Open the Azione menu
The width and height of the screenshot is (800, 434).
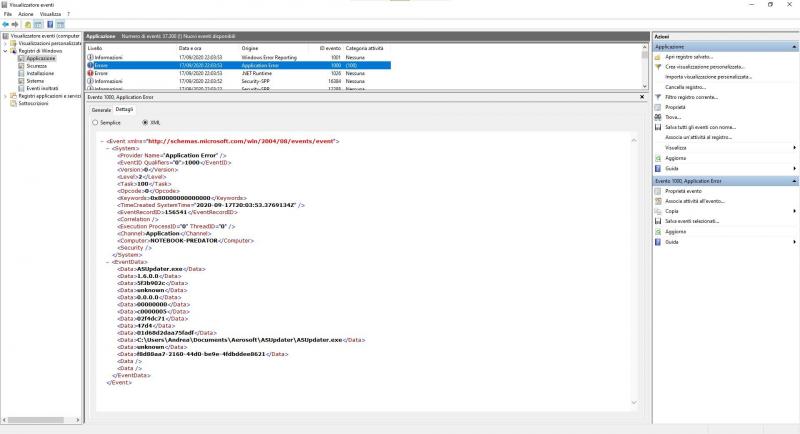[x=26, y=14]
